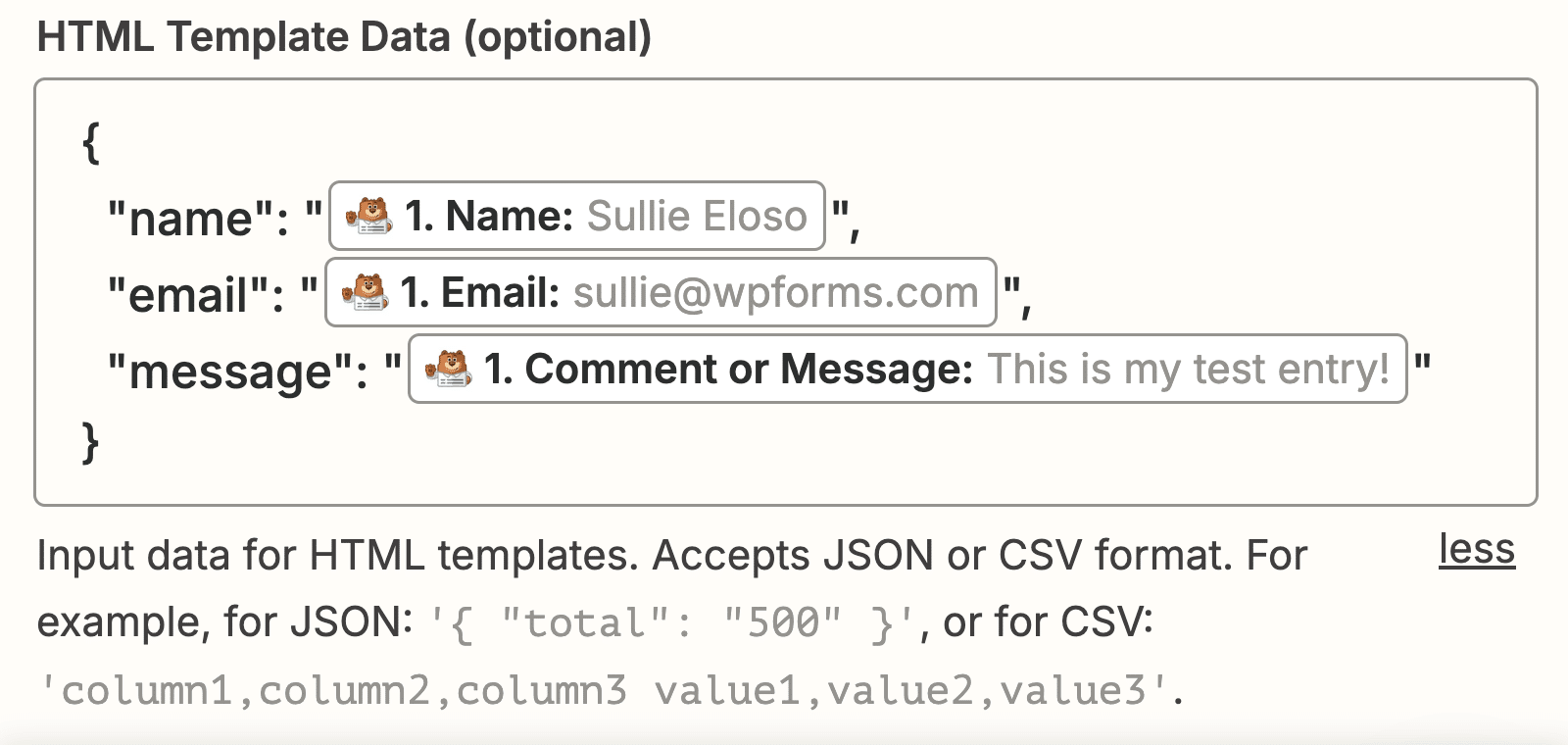The image size is (1568, 745).
Task: Click 'This is my test entry!' sample value
Action: (1188, 370)
